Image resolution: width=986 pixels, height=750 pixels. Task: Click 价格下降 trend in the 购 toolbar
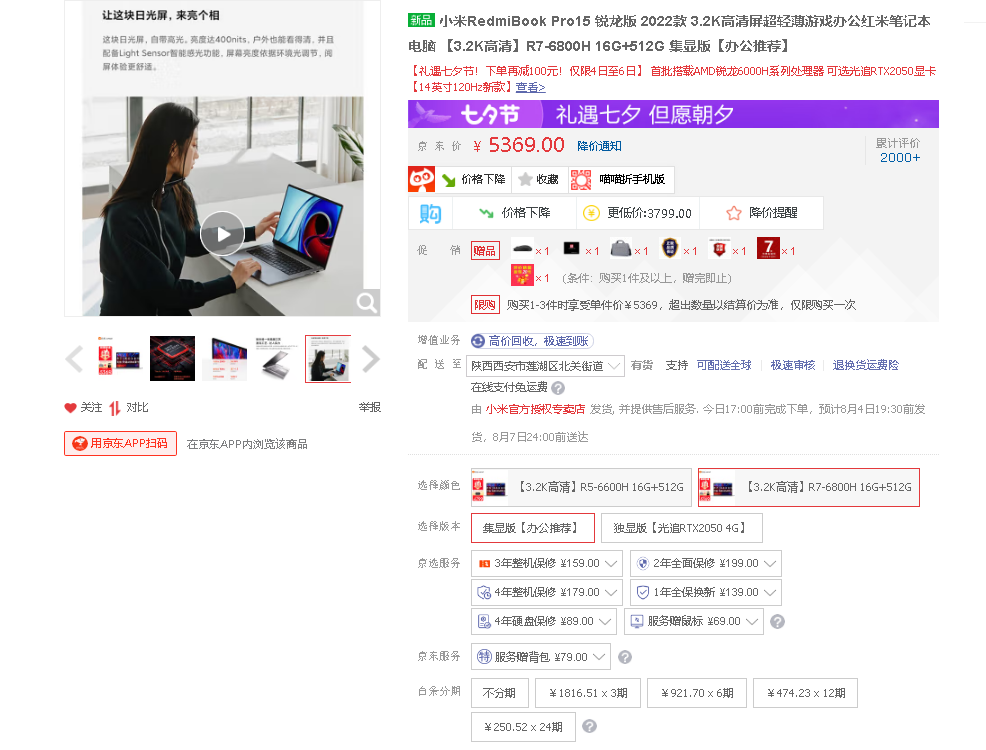pos(514,213)
